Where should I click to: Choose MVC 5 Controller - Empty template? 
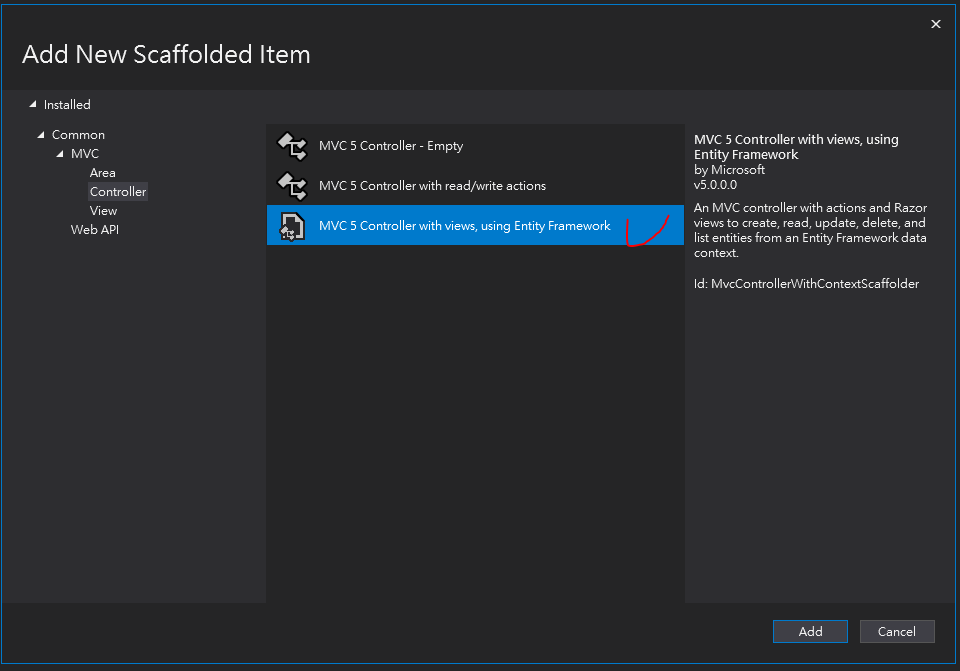pyautogui.click(x=391, y=146)
